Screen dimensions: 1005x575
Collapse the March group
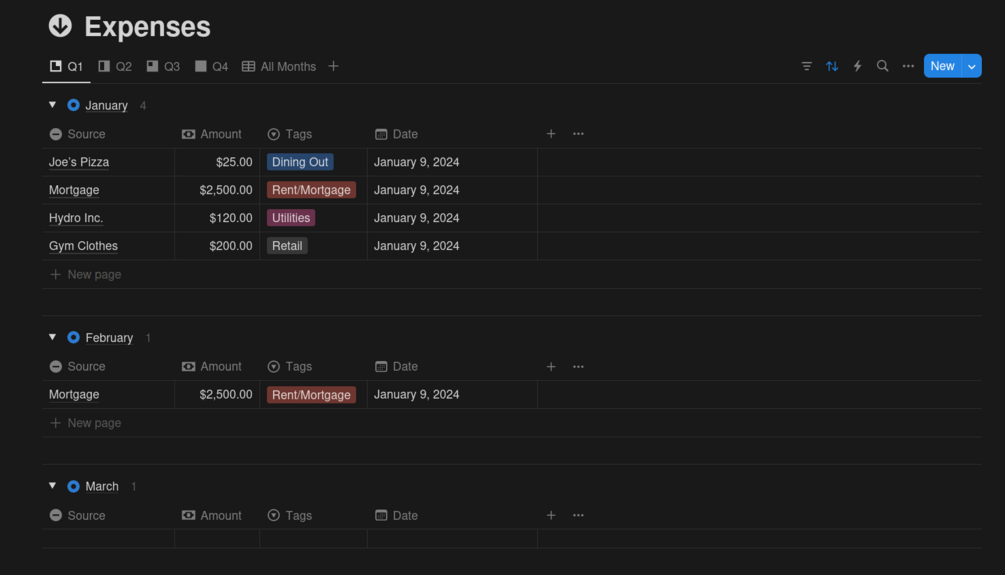point(53,486)
